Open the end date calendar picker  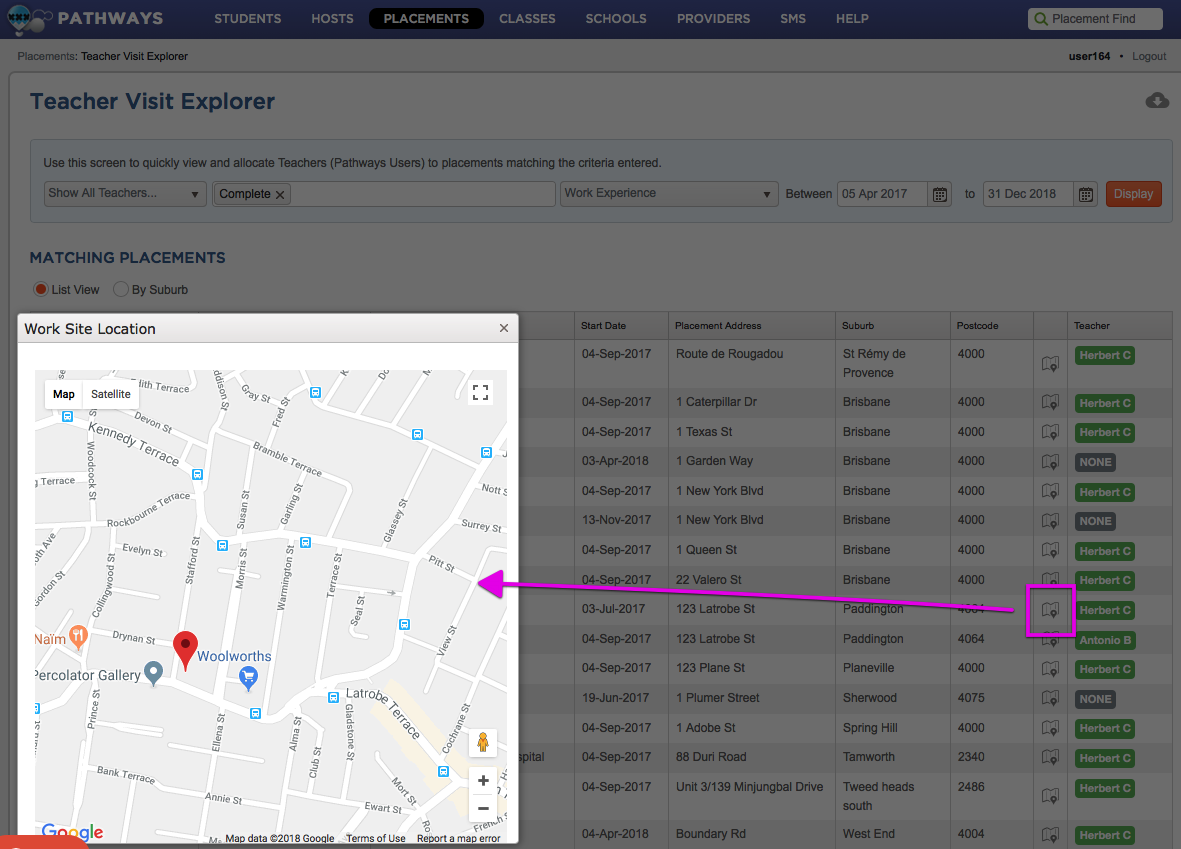tap(1085, 194)
